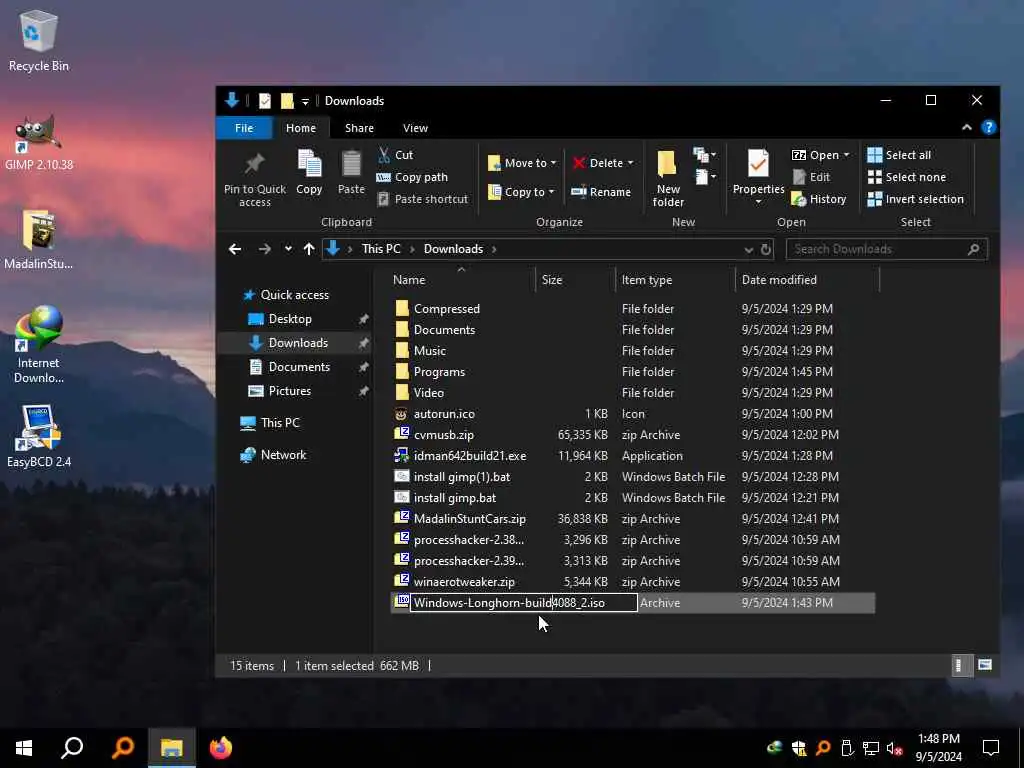Select Desktop in navigation pane
Screen dimensions: 1024x768
click(x=290, y=319)
